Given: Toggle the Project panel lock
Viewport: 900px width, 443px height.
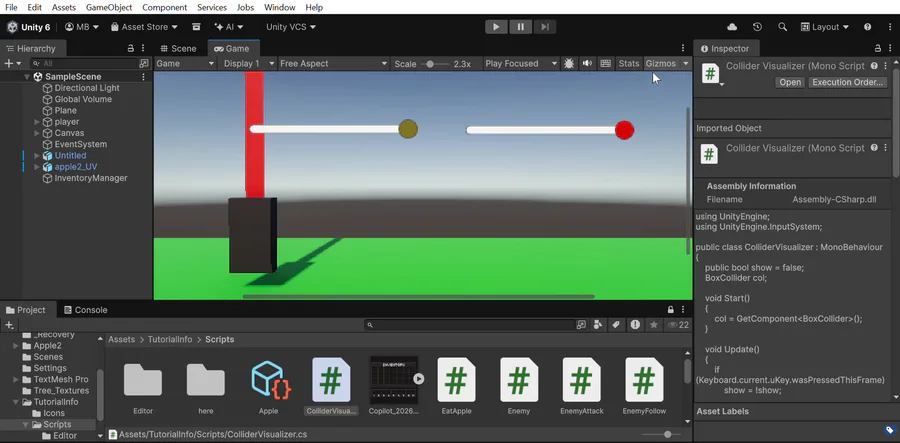Looking at the screenshot, I should [x=670, y=310].
